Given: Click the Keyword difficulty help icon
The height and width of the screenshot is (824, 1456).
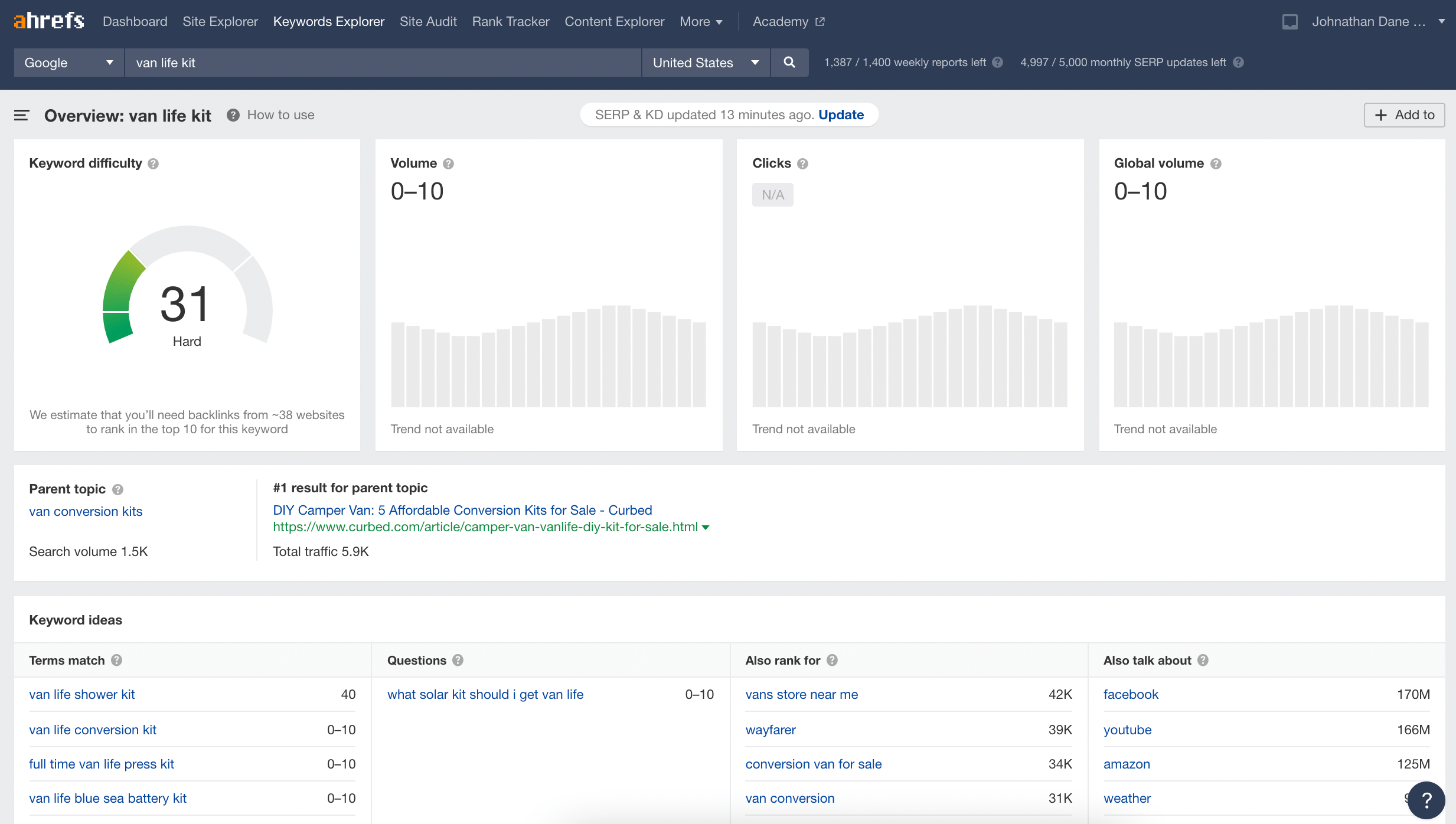Looking at the screenshot, I should point(154,164).
